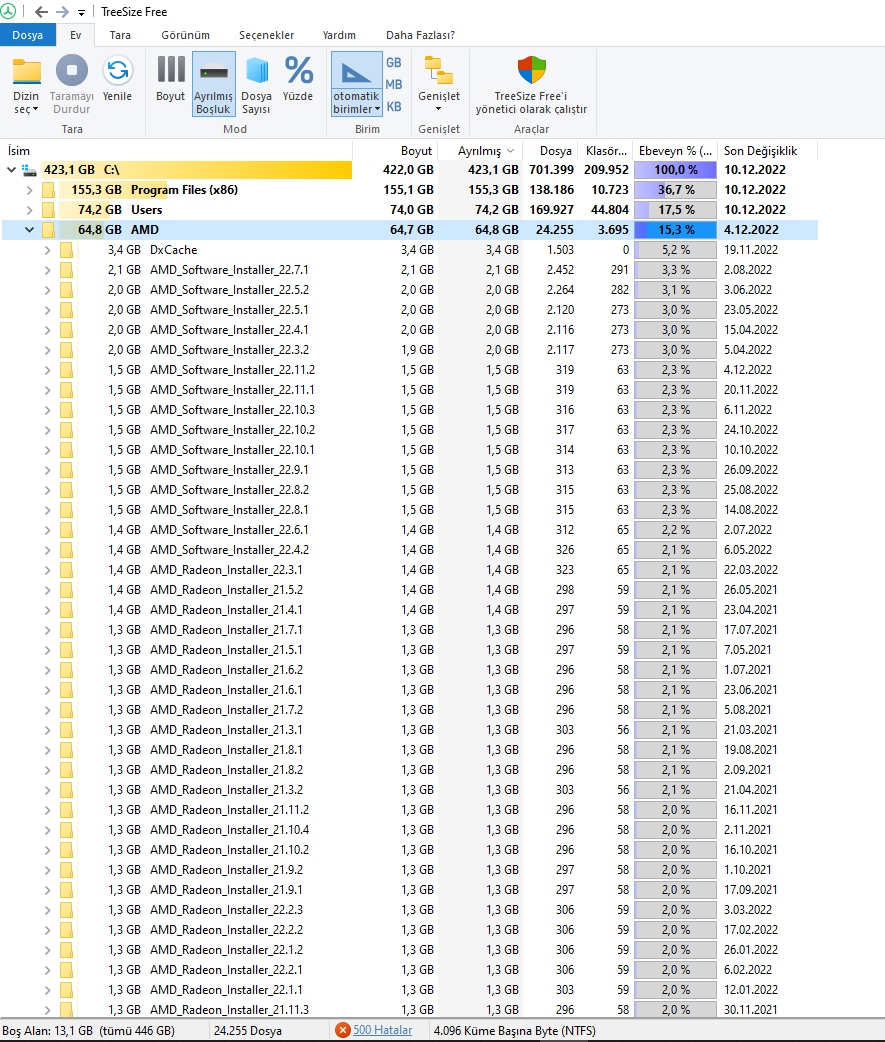Stop scan with Taramayı Durdur

click(72, 85)
